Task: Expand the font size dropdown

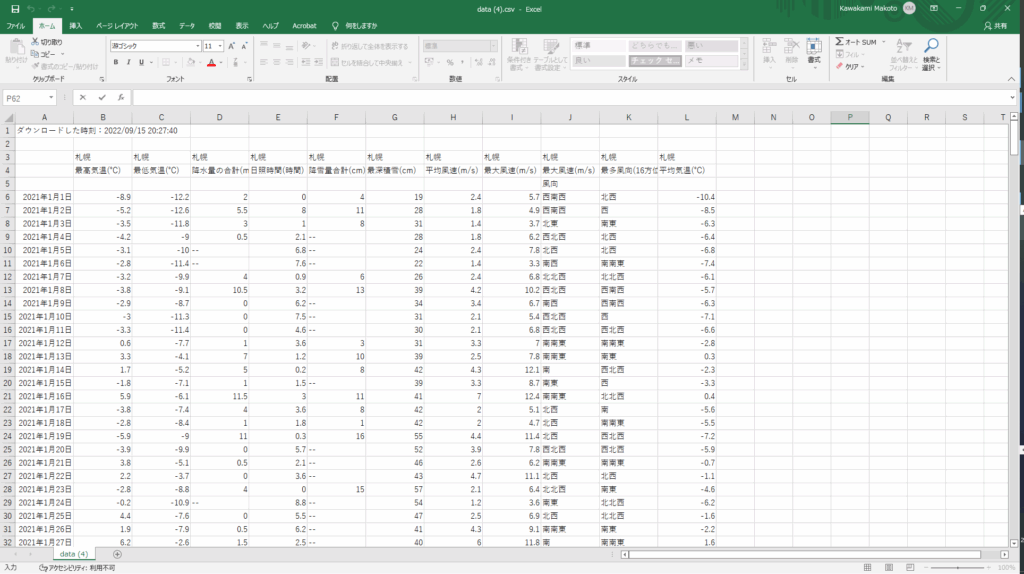Action: [x=220, y=46]
